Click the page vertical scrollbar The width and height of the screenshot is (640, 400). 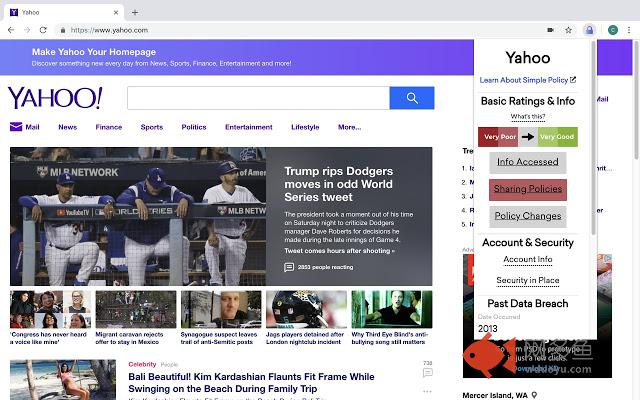click(636, 100)
